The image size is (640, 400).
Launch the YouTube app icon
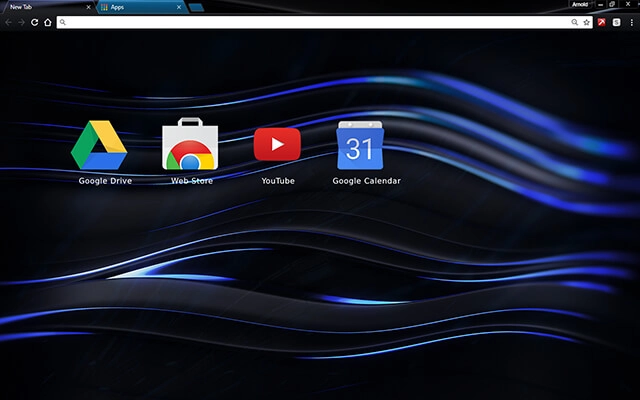point(278,144)
